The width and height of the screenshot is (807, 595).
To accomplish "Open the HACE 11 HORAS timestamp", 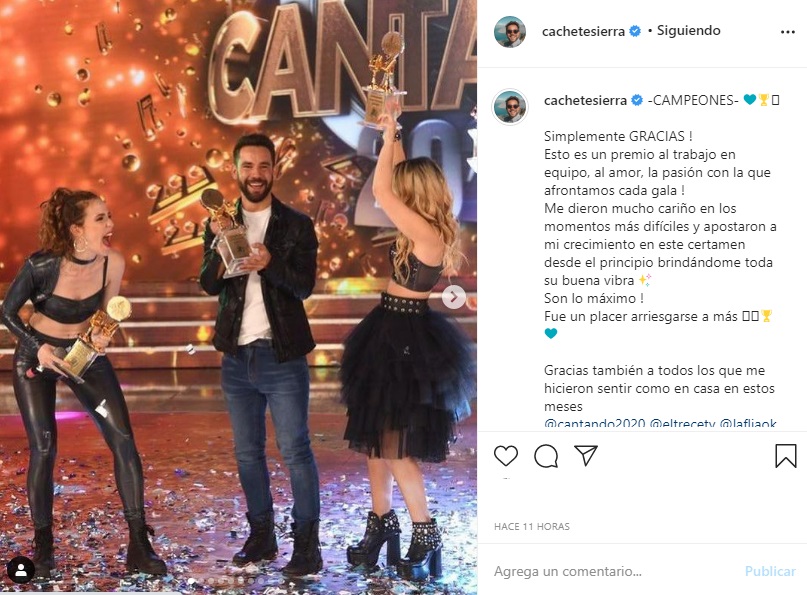I will tap(532, 527).
